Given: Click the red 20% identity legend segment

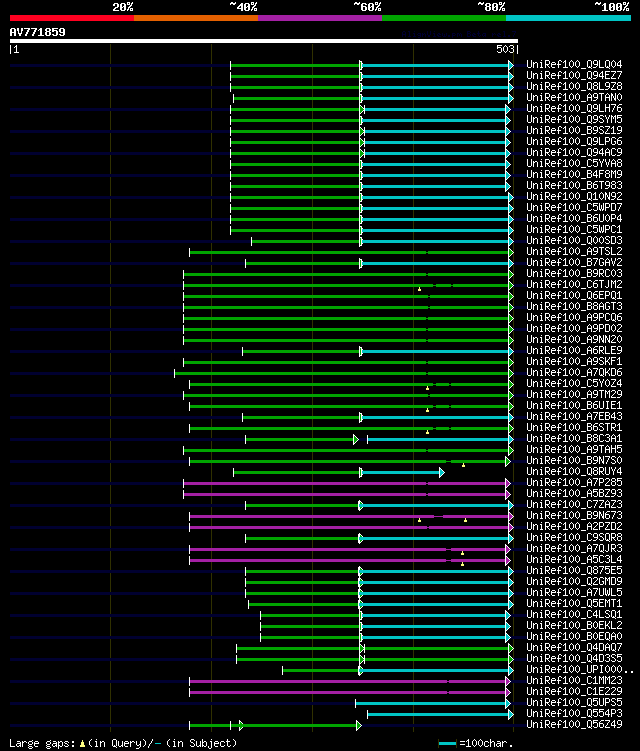Looking at the screenshot, I should tap(72, 18).
